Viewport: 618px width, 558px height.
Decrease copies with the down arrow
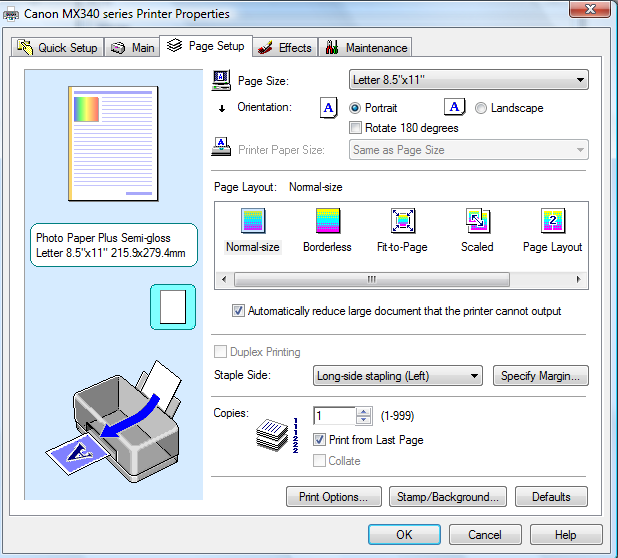[363, 420]
